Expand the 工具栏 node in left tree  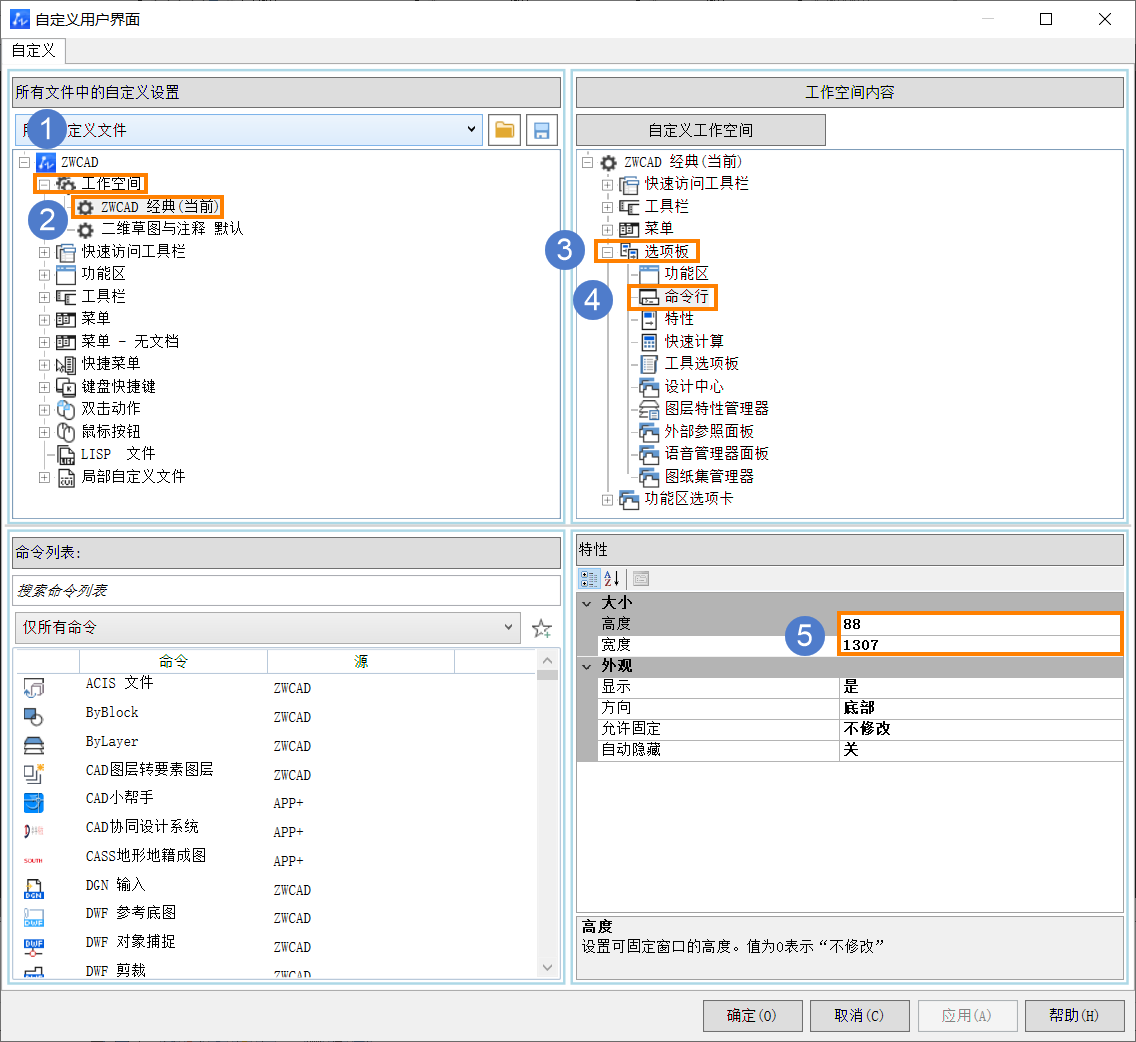click(44, 297)
